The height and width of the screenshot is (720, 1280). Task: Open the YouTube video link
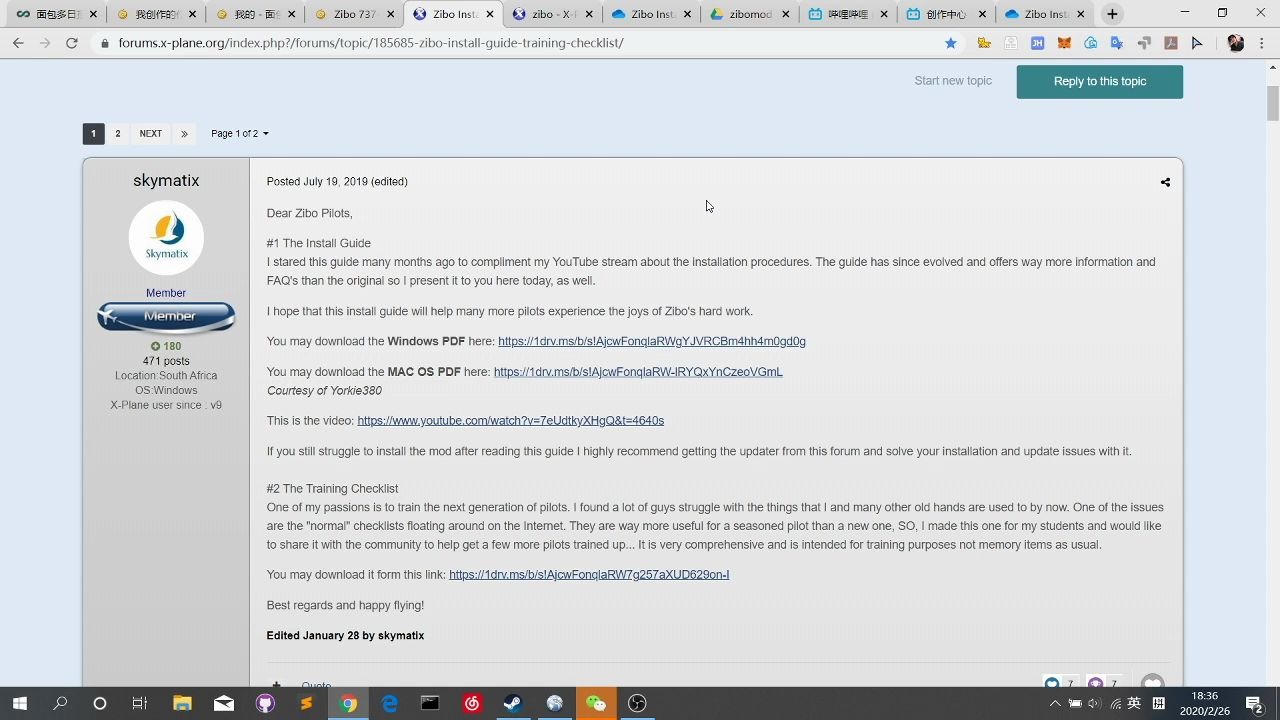(511, 421)
